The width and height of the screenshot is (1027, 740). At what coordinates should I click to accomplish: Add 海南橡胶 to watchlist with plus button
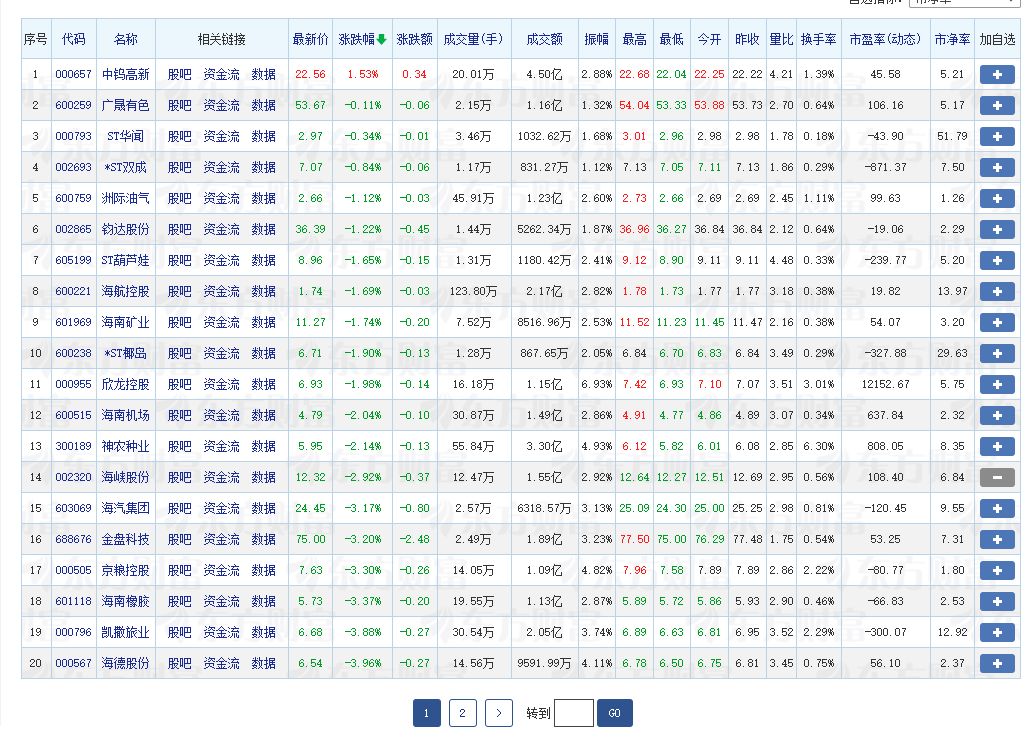(x=997, y=602)
